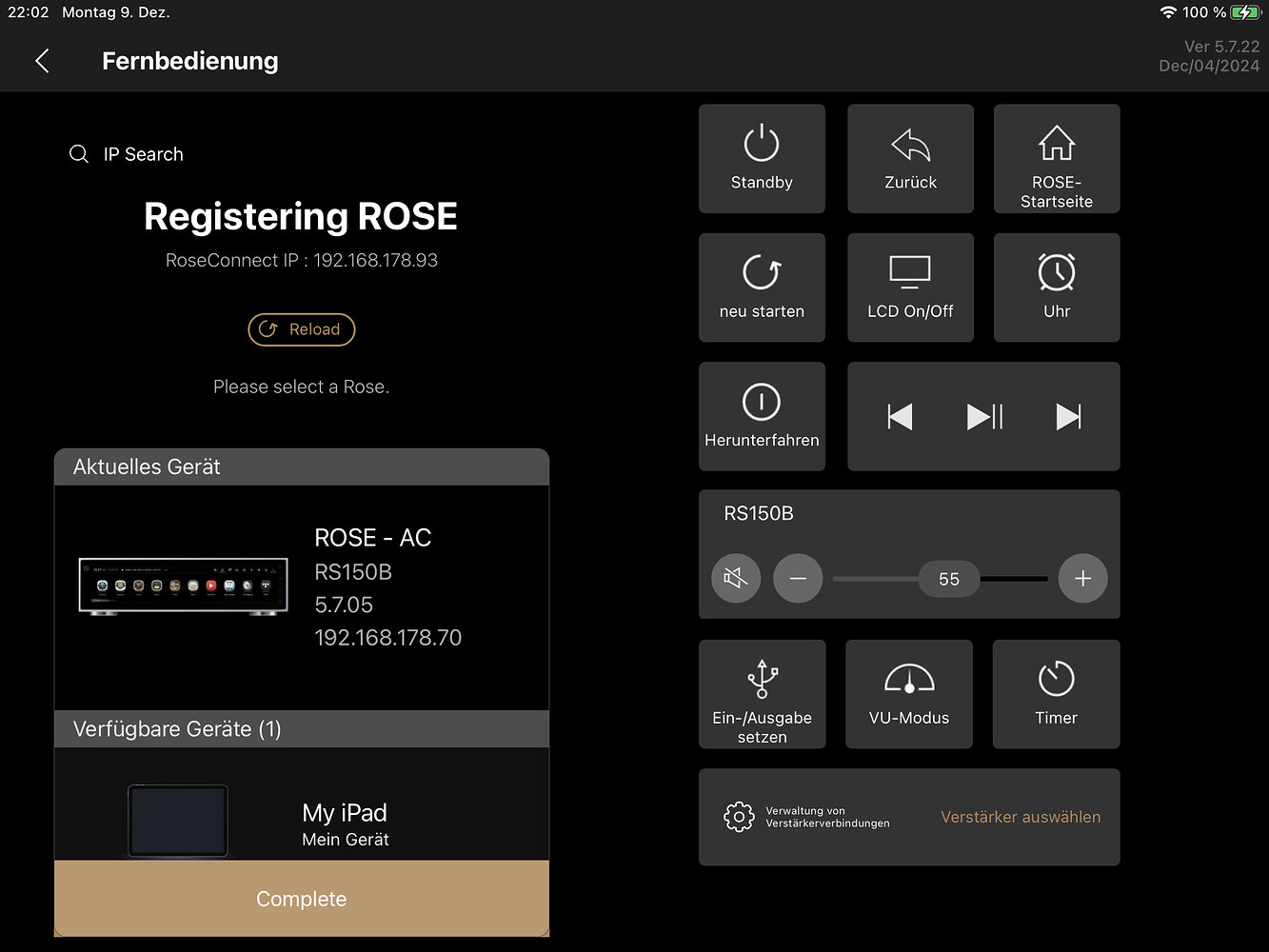The width and height of the screenshot is (1269, 952).
Task: Skip to previous track
Action: (x=900, y=416)
